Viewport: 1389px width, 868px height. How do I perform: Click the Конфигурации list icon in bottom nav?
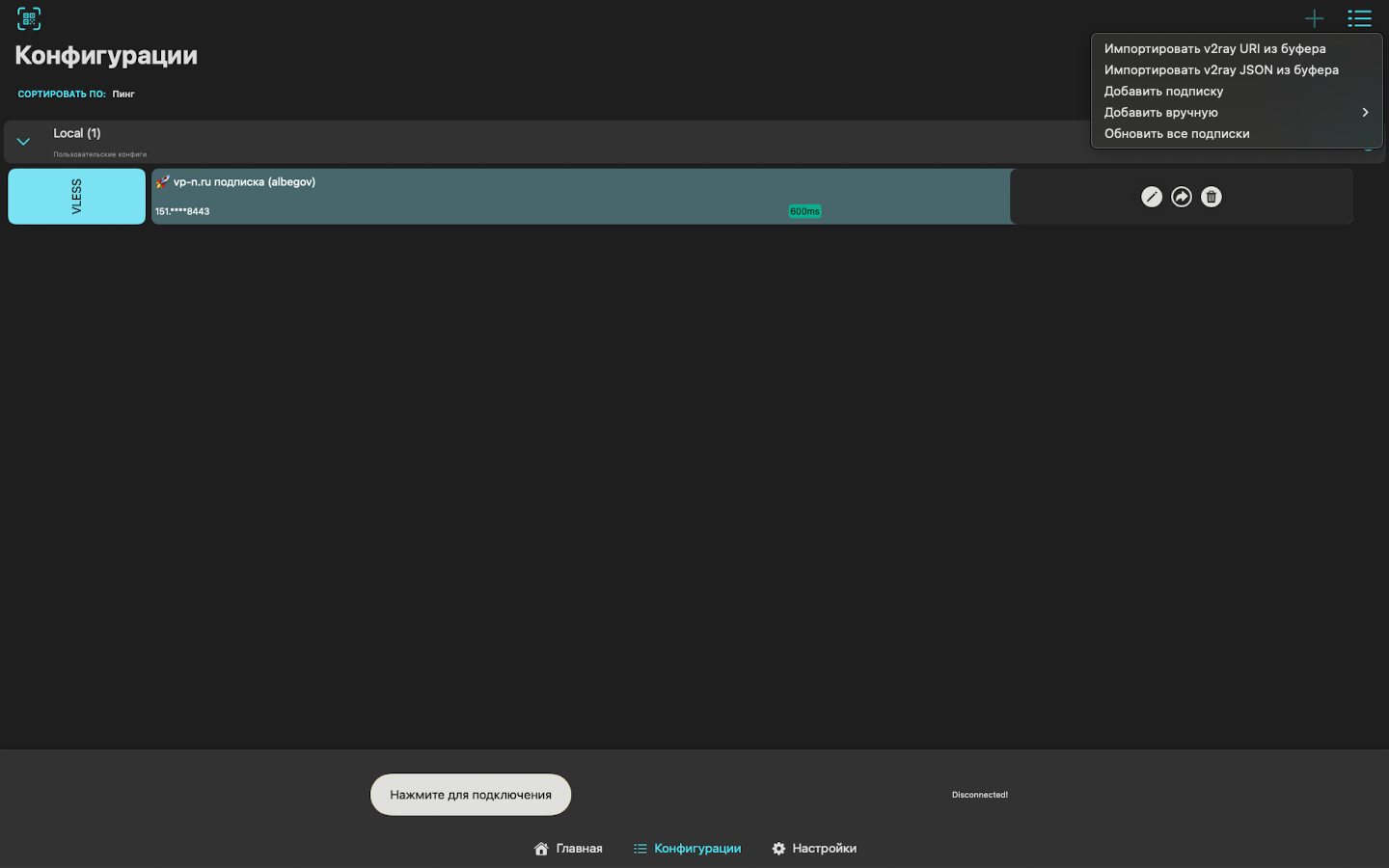(x=640, y=848)
